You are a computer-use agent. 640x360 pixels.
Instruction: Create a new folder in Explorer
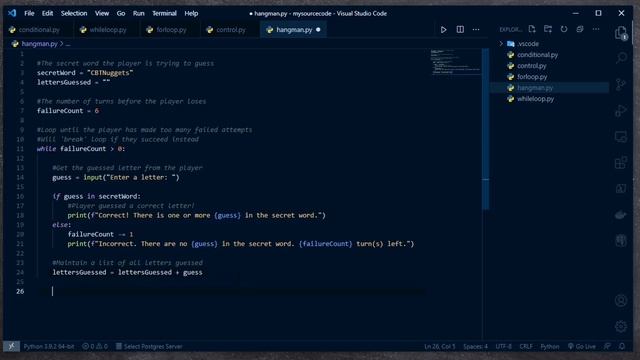click(548, 29)
